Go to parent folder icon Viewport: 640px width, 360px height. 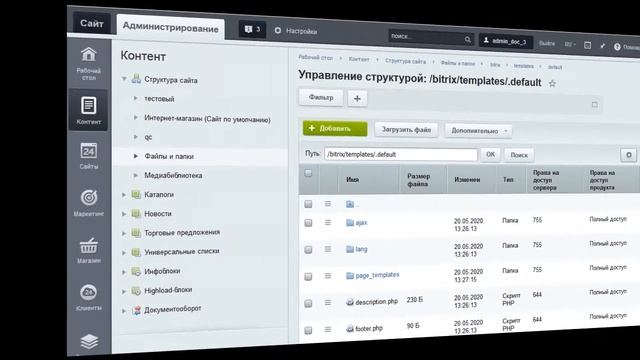point(350,204)
